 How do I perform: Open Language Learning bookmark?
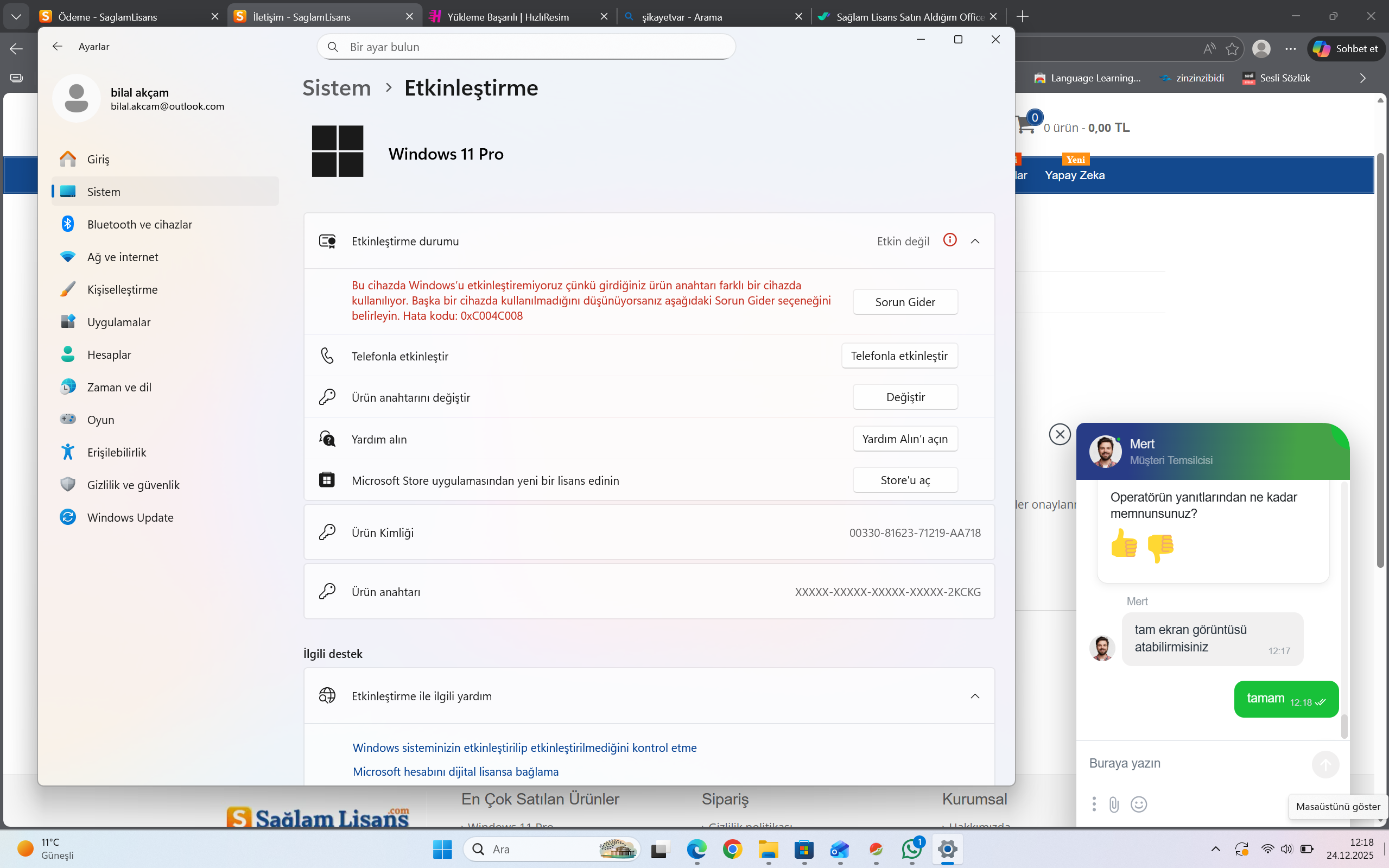pyautogui.click(x=1087, y=78)
